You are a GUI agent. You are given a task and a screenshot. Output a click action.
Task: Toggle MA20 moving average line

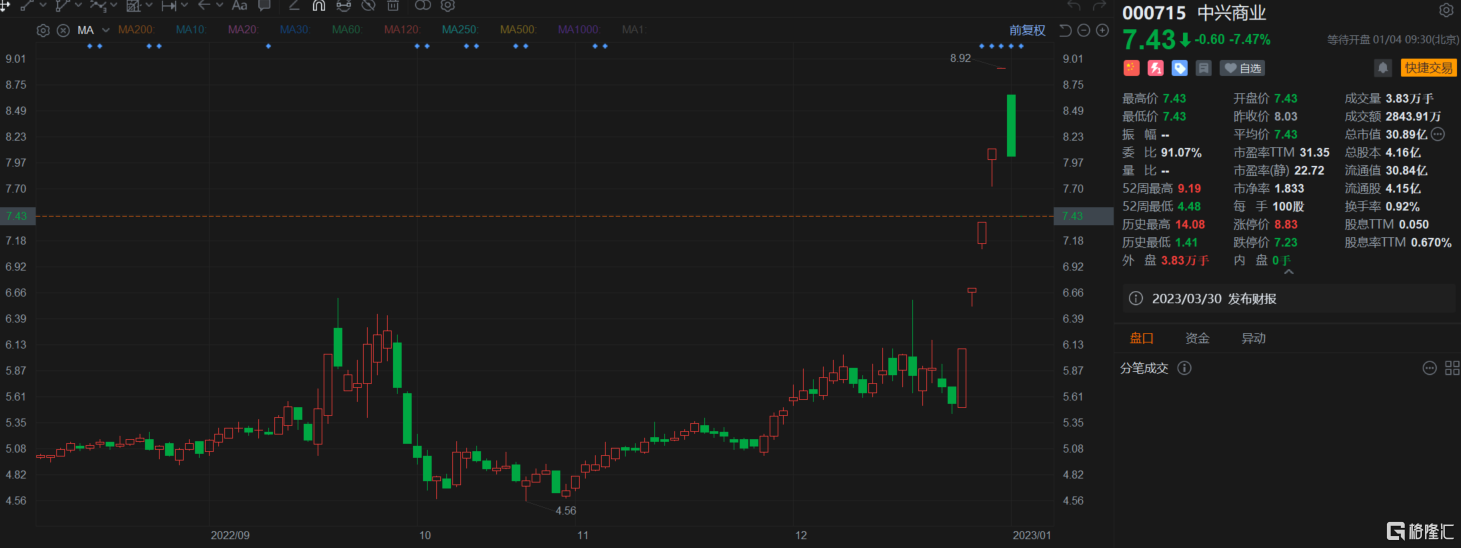tap(243, 30)
